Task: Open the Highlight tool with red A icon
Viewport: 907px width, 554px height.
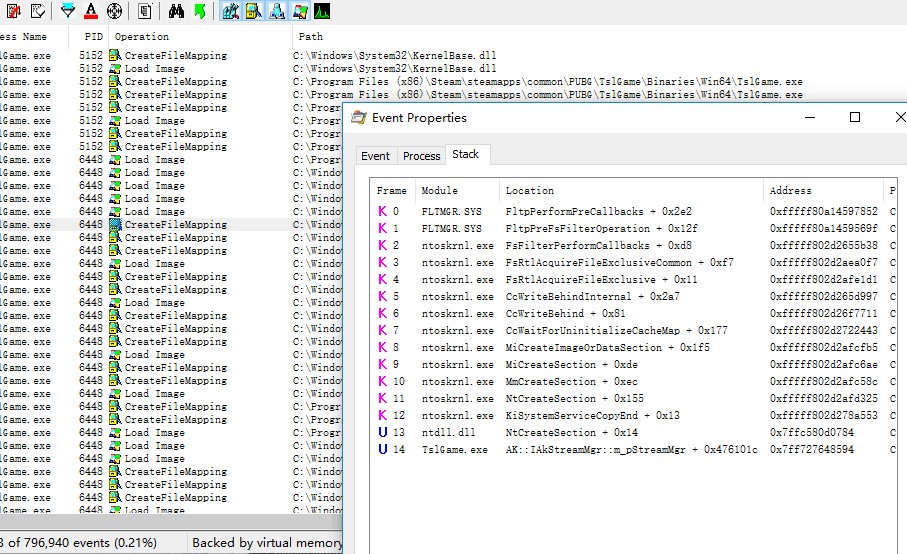Action: pos(91,11)
